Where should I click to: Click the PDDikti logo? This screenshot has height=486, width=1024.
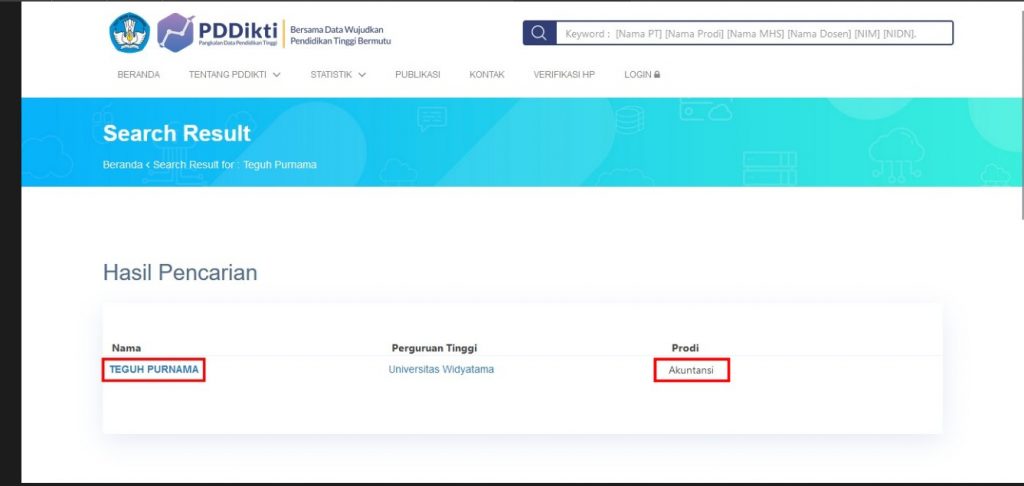[217, 33]
